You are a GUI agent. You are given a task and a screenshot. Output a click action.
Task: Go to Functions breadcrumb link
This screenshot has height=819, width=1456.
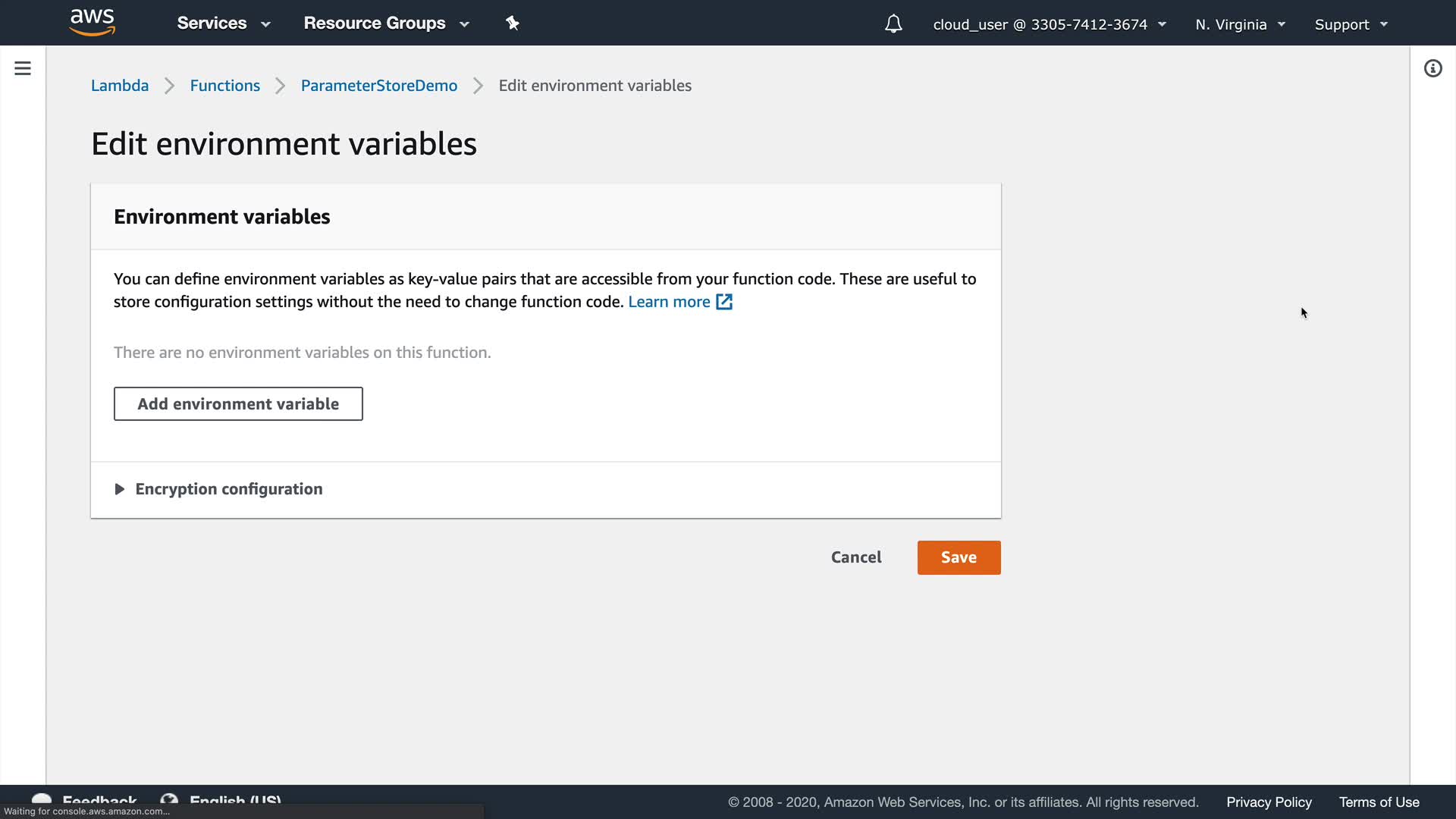[224, 86]
